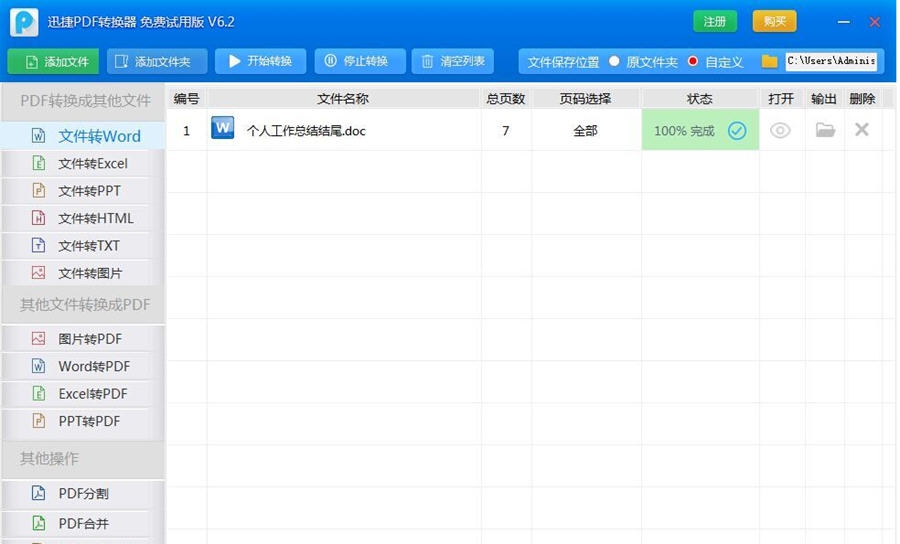900x544 pixels.
Task: Click the 文件转PPT document icon
Action: pos(38,191)
